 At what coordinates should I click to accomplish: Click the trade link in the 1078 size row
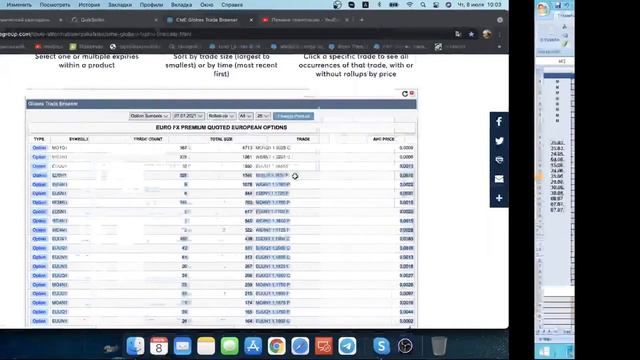(x=273, y=184)
